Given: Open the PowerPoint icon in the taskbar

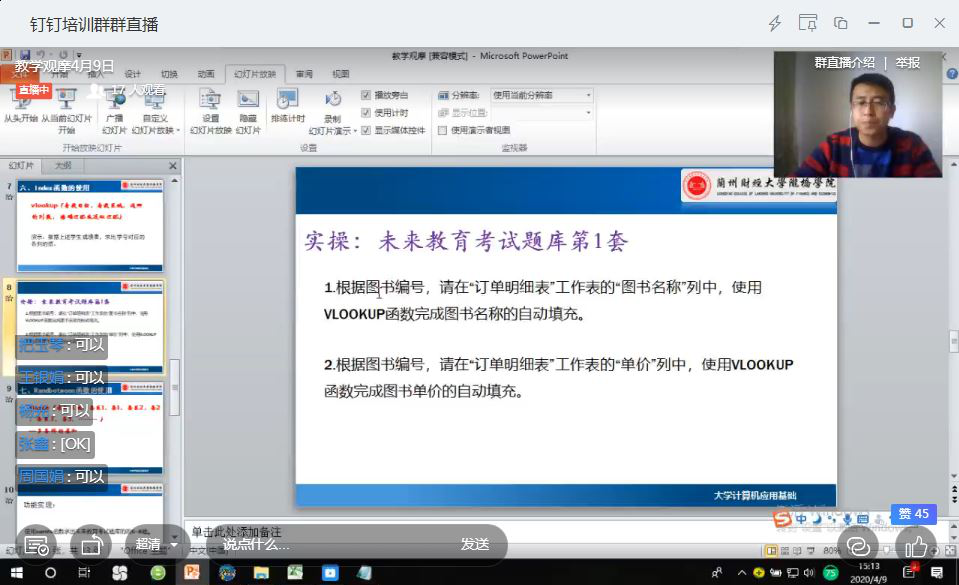Looking at the screenshot, I should [x=190, y=573].
